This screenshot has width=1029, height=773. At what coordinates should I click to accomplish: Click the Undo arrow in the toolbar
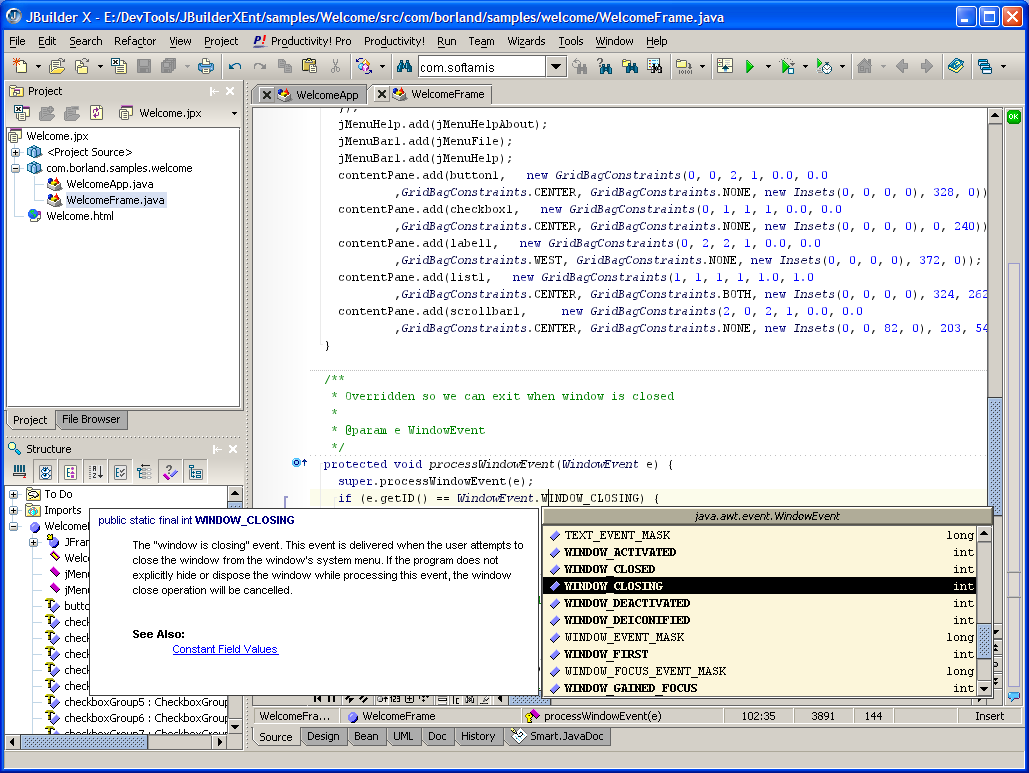click(x=235, y=67)
